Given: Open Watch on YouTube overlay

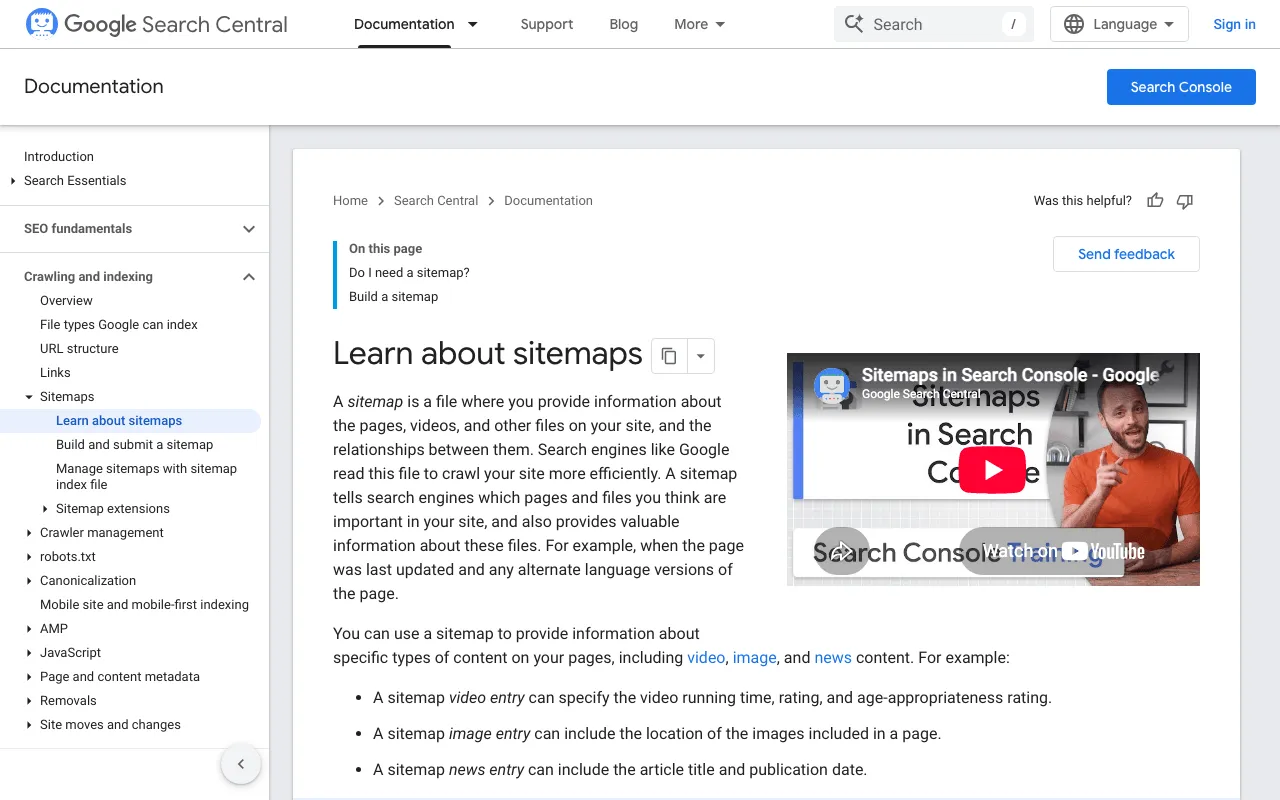Looking at the screenshot, I should click(x=1062, y=551).
